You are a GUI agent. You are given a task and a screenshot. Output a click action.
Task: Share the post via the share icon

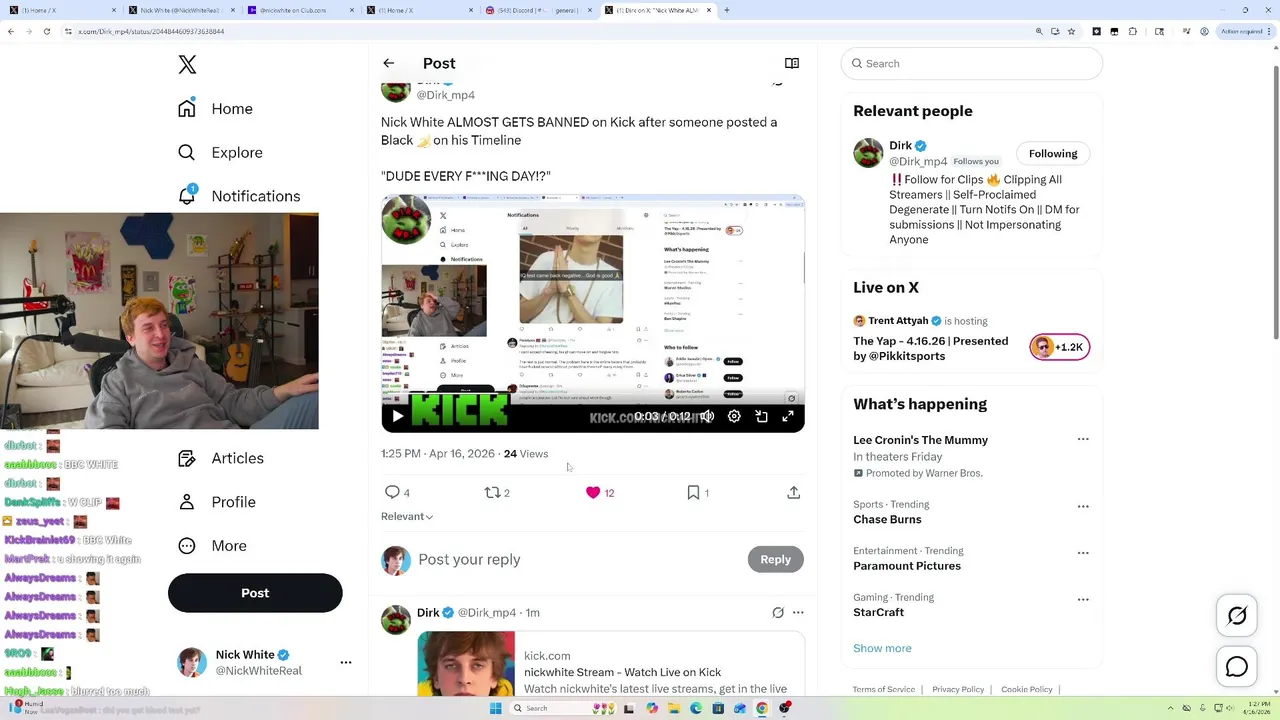coord(794,492)
